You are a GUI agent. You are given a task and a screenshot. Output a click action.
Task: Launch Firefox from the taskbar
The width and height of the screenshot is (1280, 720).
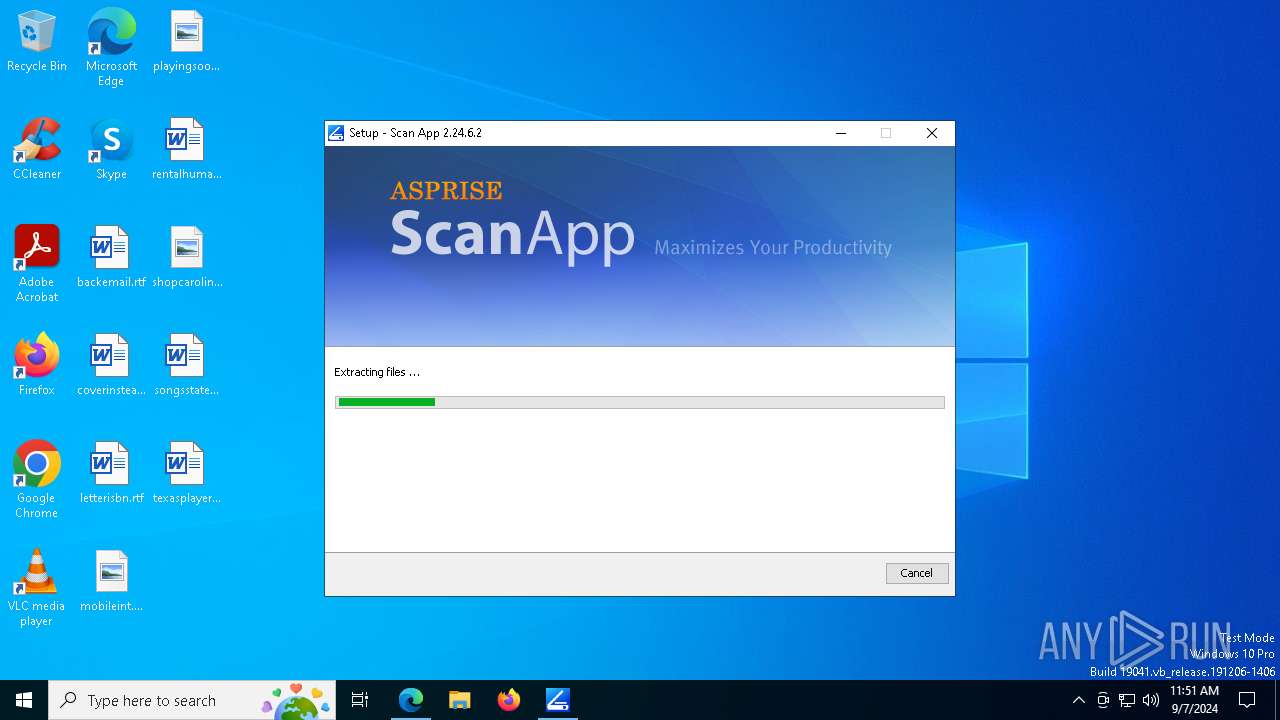click(508, 700)
